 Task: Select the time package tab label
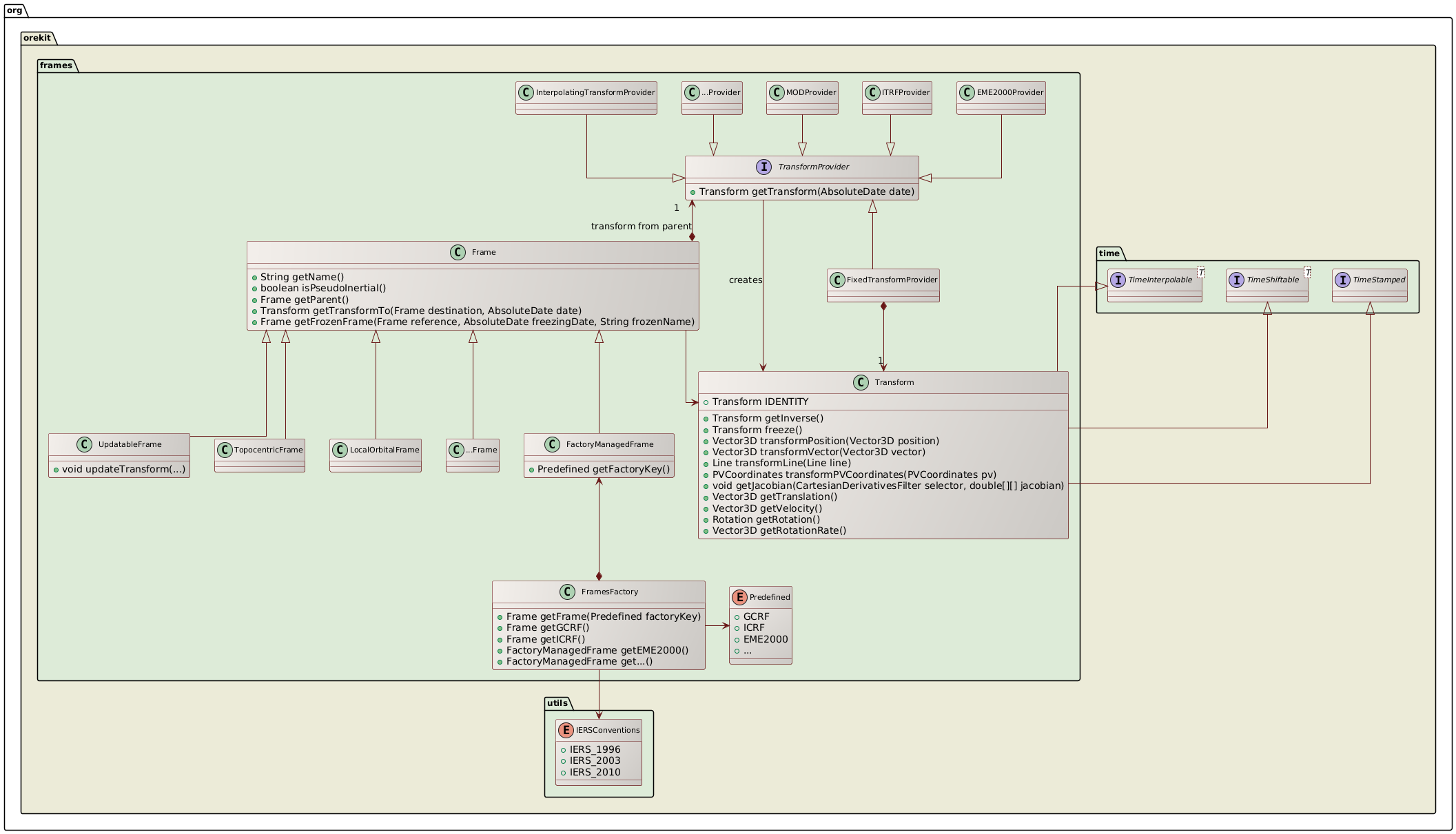(1109, 253)
